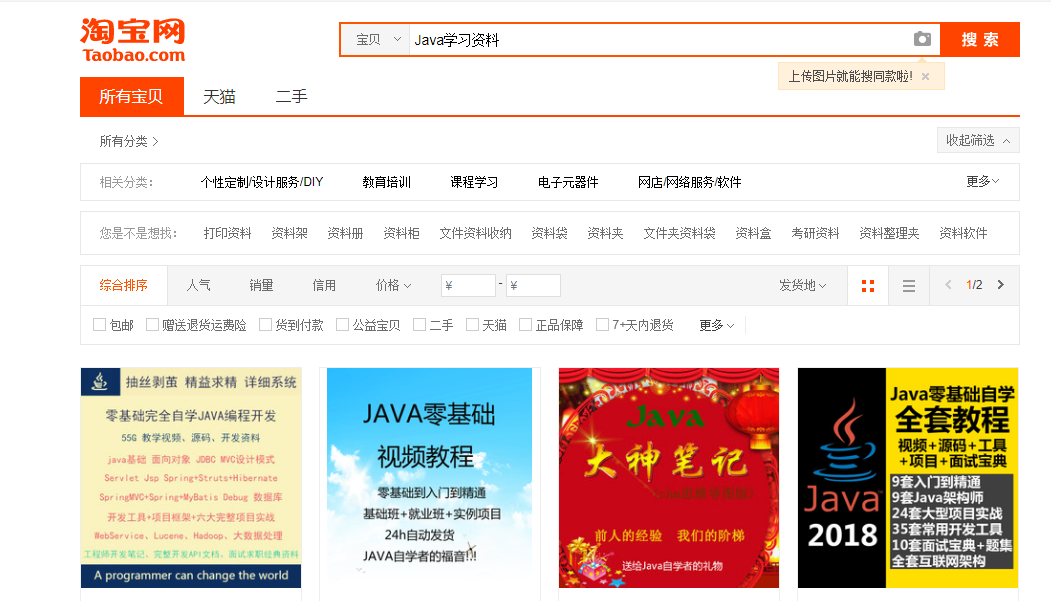
Task: Collapse filters with 收起筛选
Action: [x=978, y=141]
